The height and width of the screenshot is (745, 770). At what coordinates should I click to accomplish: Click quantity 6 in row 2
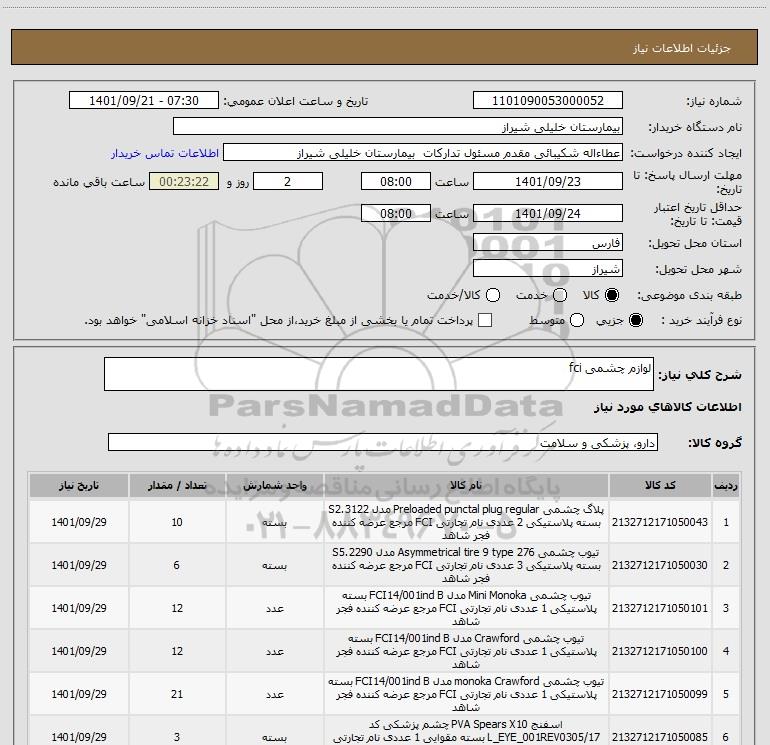click(176, 565)
